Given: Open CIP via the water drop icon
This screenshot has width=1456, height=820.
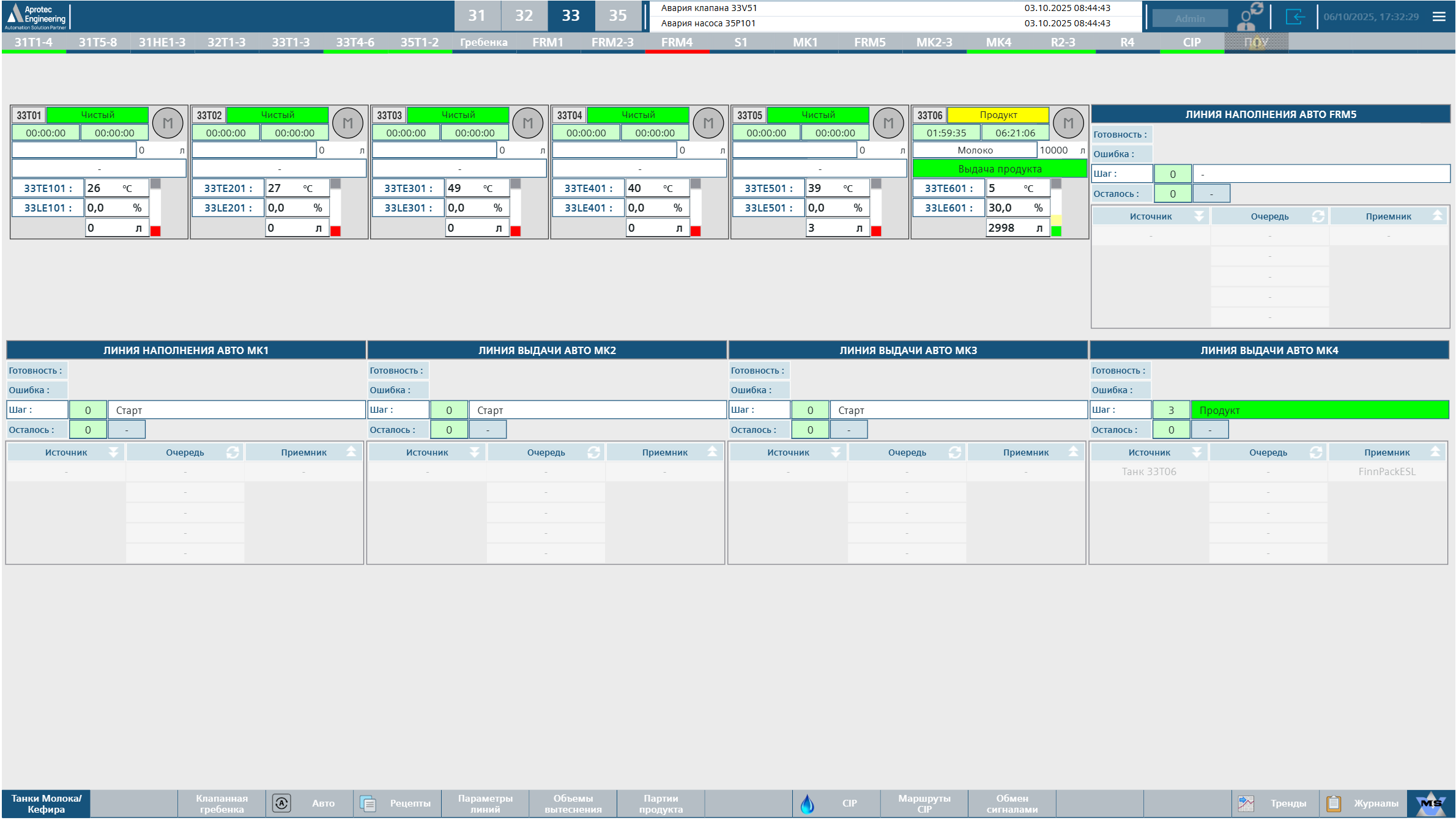Looking at the screenshot, I should click(808, 803).
